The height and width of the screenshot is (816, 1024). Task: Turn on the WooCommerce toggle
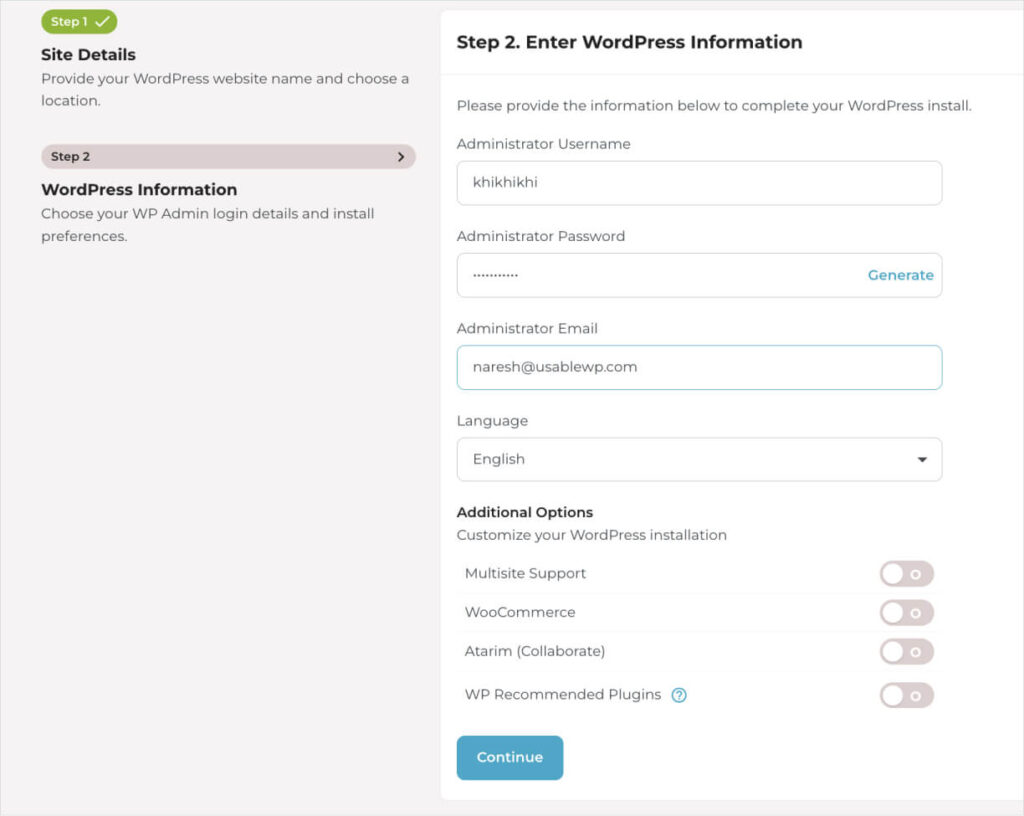[906, 613]
